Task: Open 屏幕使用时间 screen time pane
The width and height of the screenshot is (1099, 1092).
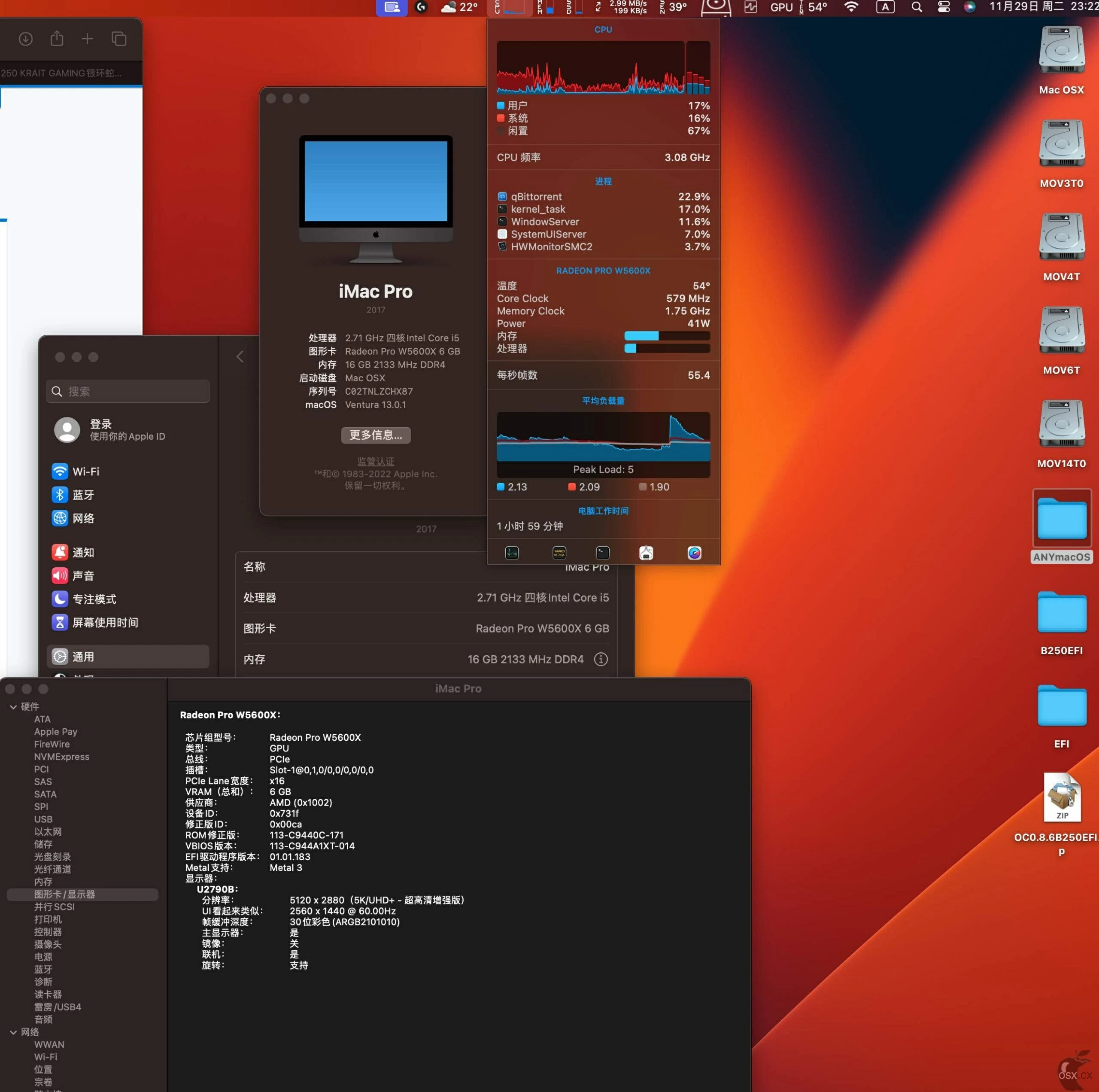Action: (x=128, y=623)
